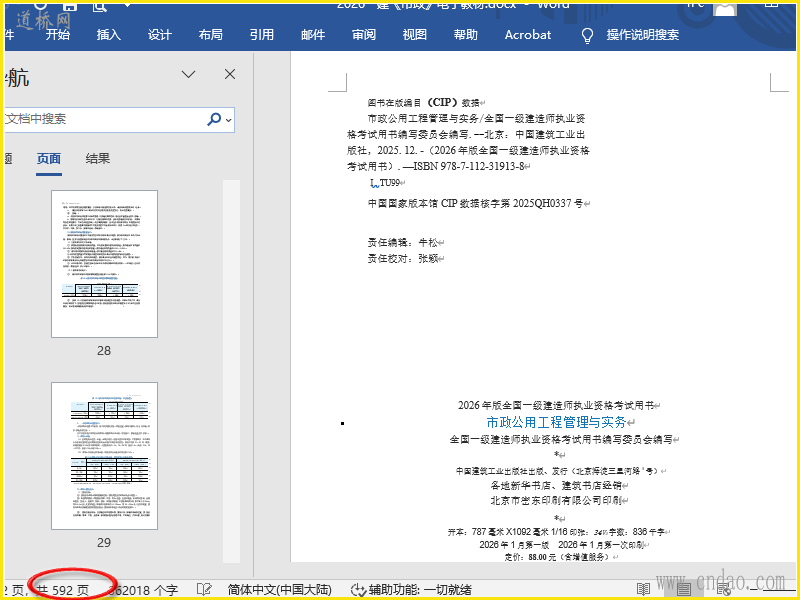The image size is (800, 600).
Task: Open the 开始 ribbon tab
Action: (x=58, y=35)
